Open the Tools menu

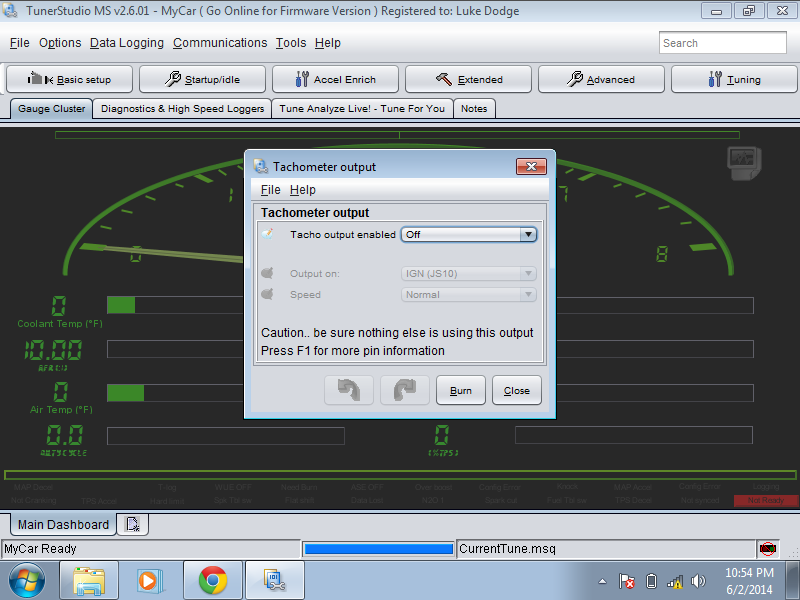(x=291, y=43)
